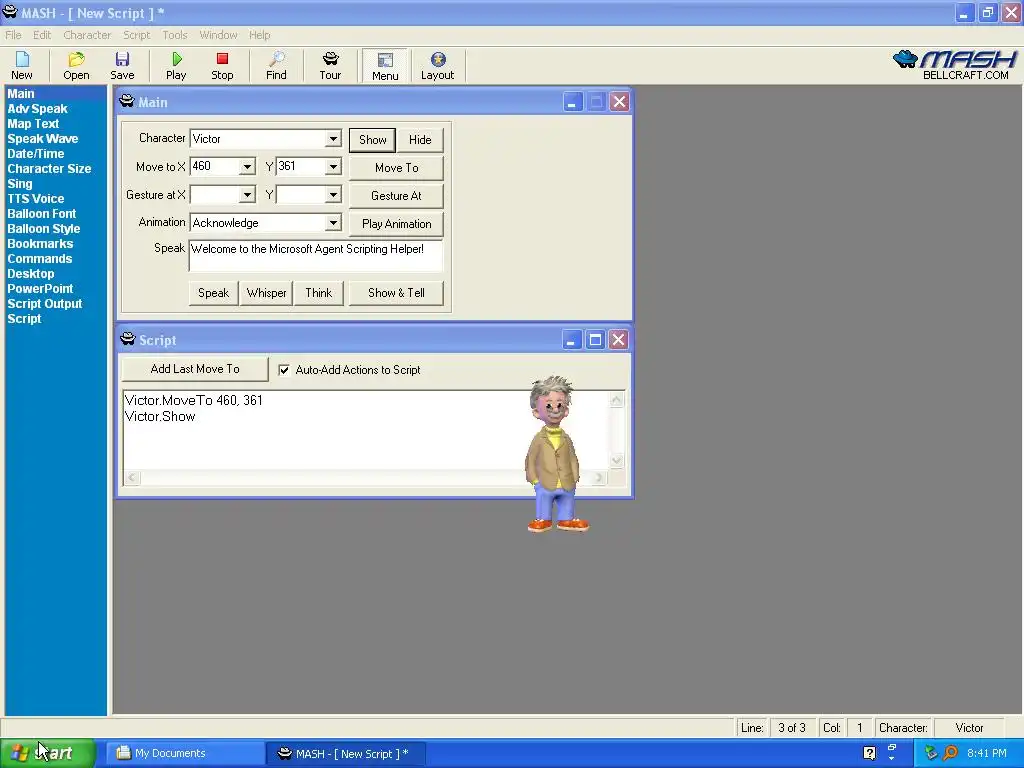Click the Show button for character
This screenshot has width=1024, height=768.
coord(372,140)
